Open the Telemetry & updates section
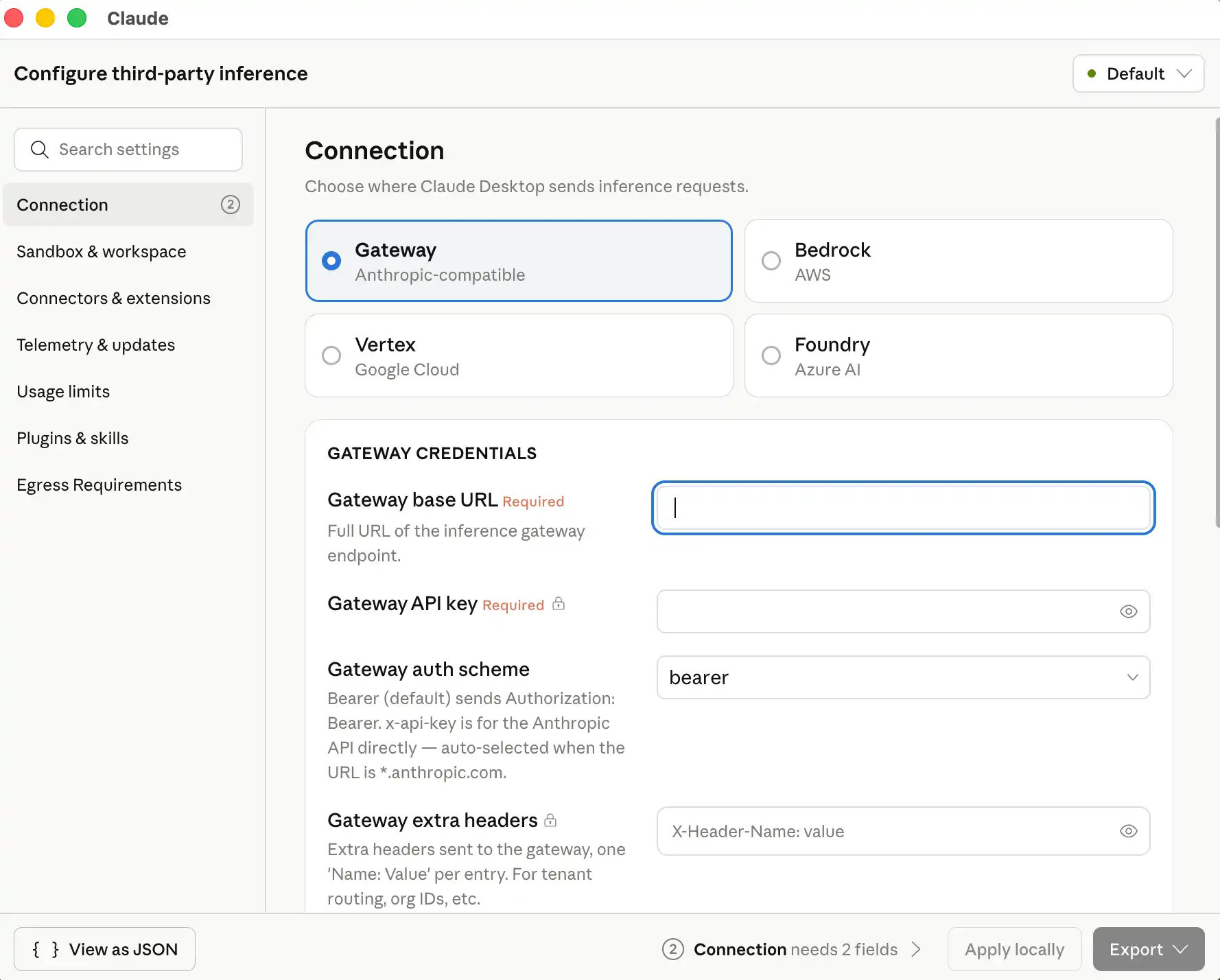The image size is (1220, 980). point(96,345)
